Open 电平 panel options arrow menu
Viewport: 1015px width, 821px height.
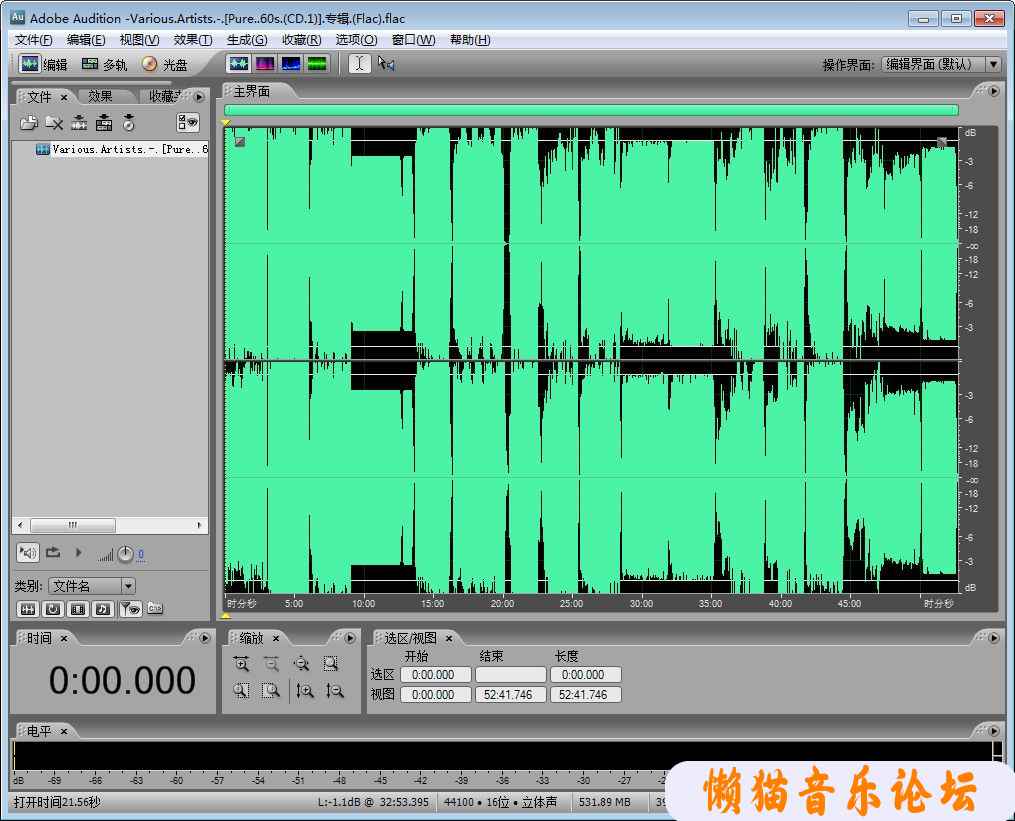994,731
